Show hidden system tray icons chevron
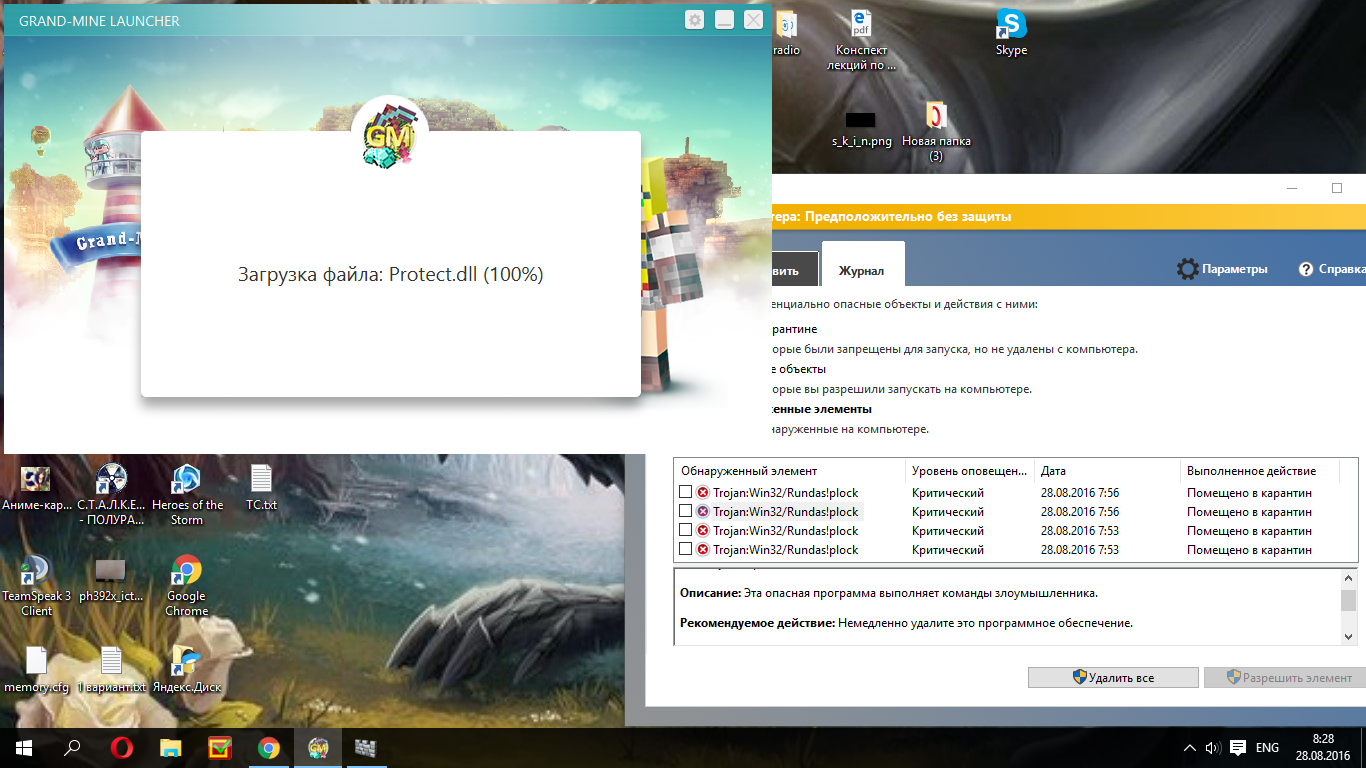 [x=1190, y=748]
